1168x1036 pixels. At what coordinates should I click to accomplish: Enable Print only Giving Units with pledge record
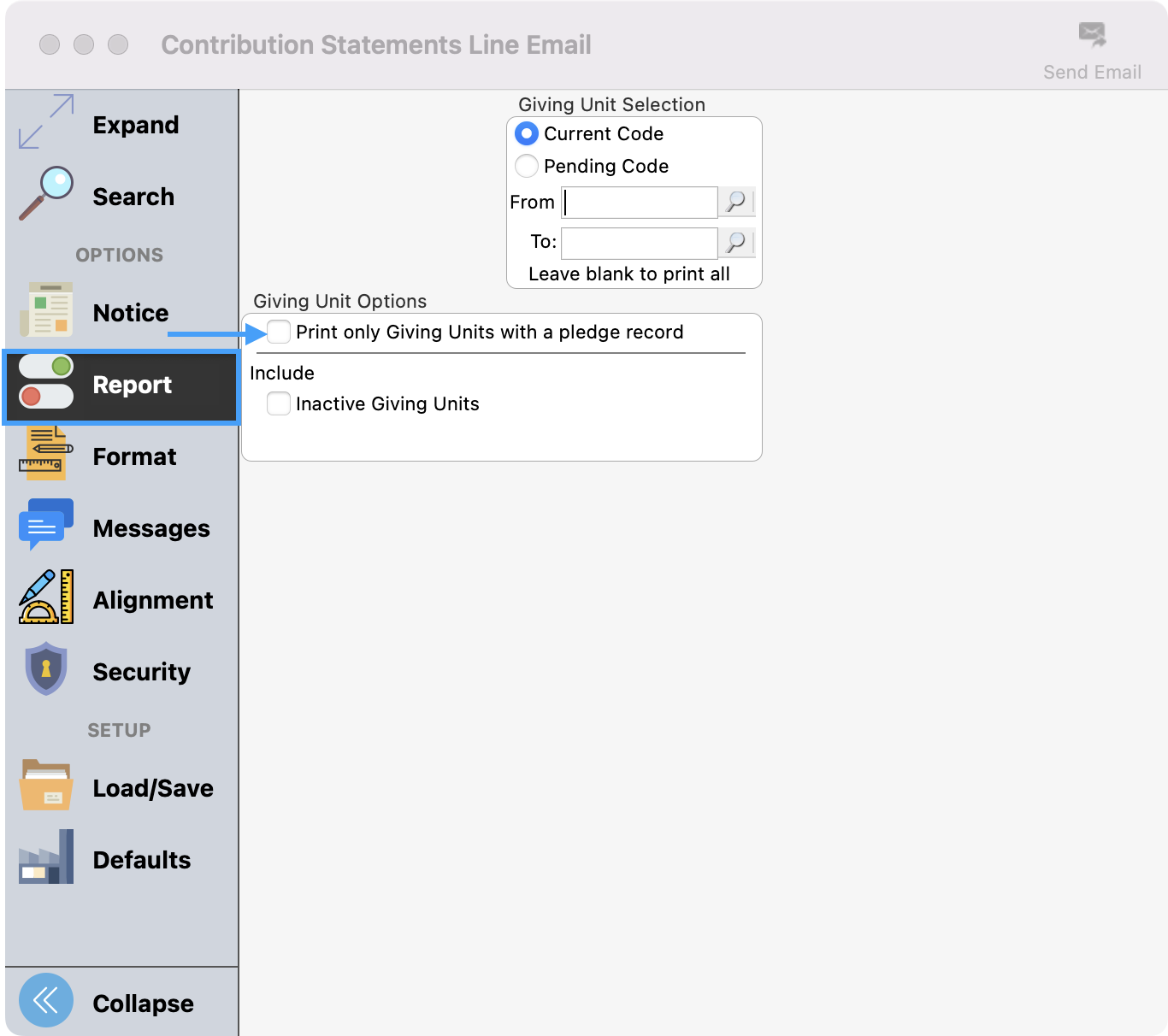click(x=279, y=332)
